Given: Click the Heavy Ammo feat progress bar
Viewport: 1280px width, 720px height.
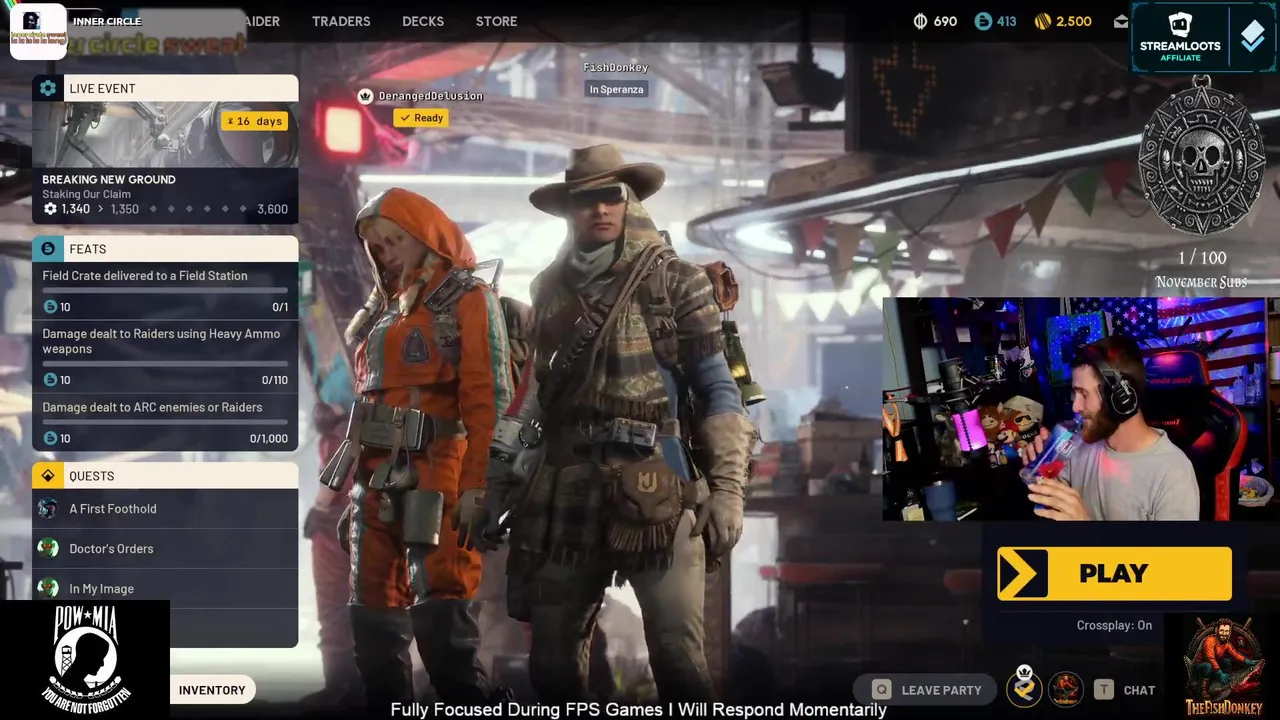Looking at the screenshot, I should tap(165, 364).
